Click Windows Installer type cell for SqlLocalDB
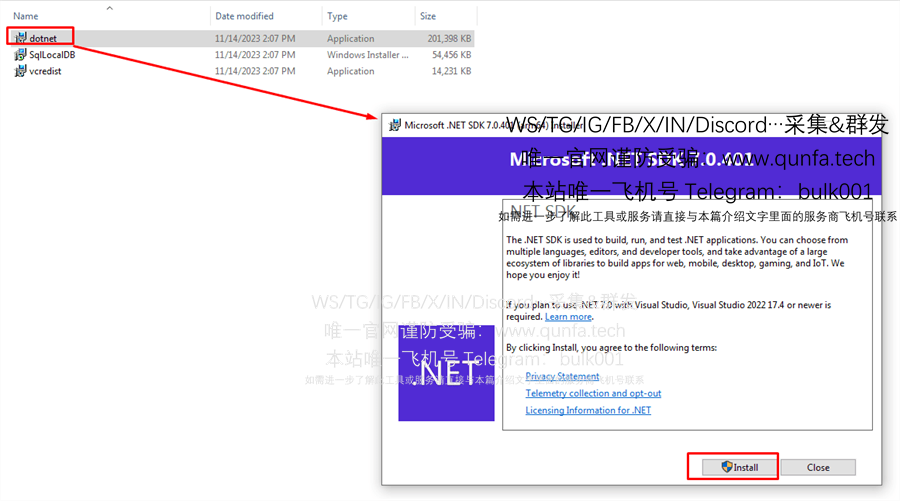 click(x=368, y=55)
